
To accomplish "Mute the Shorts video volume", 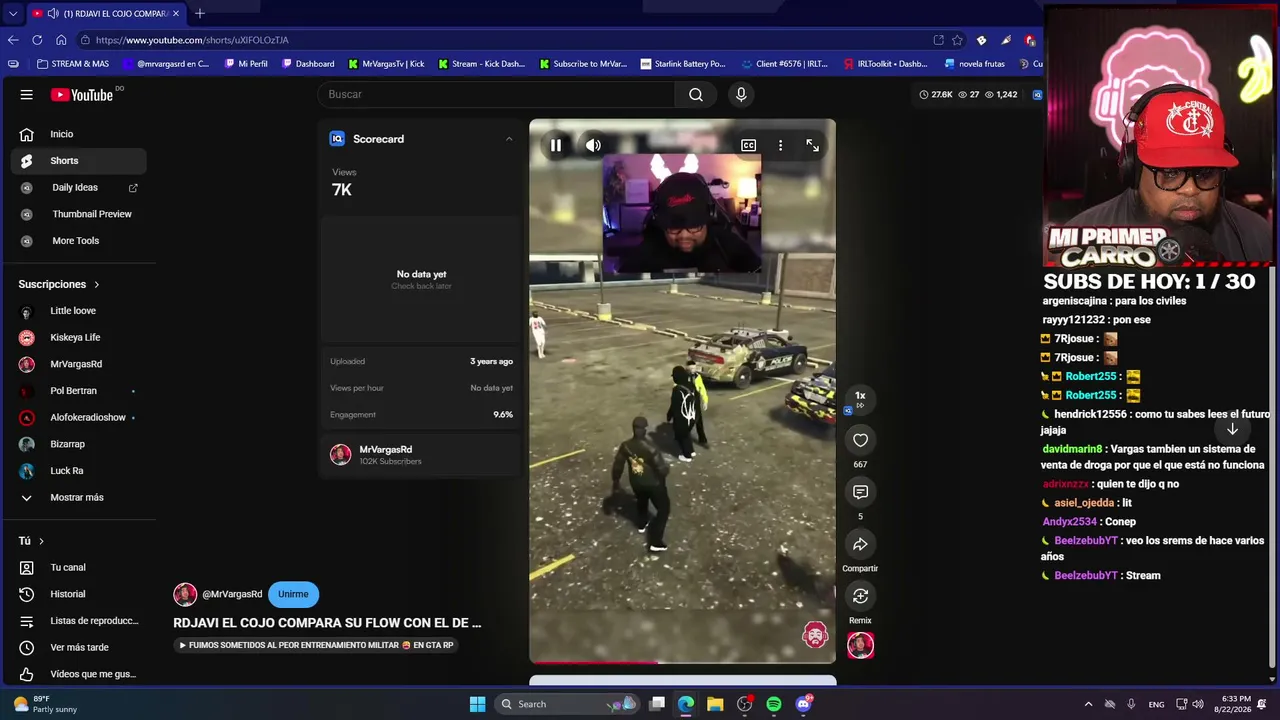I will tap(593, 146).
